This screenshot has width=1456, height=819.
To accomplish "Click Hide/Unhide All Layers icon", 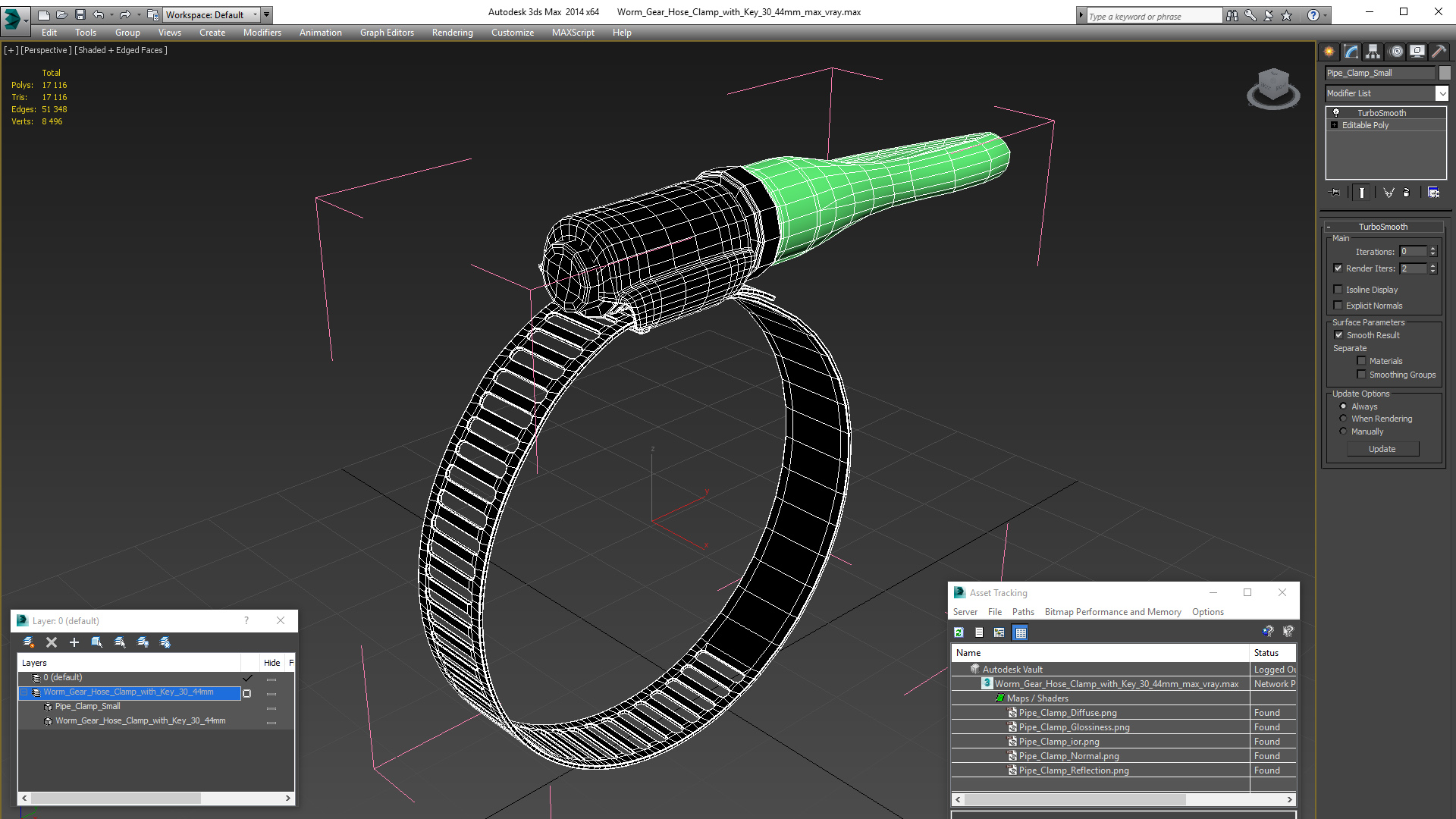I will pos(143,642).
